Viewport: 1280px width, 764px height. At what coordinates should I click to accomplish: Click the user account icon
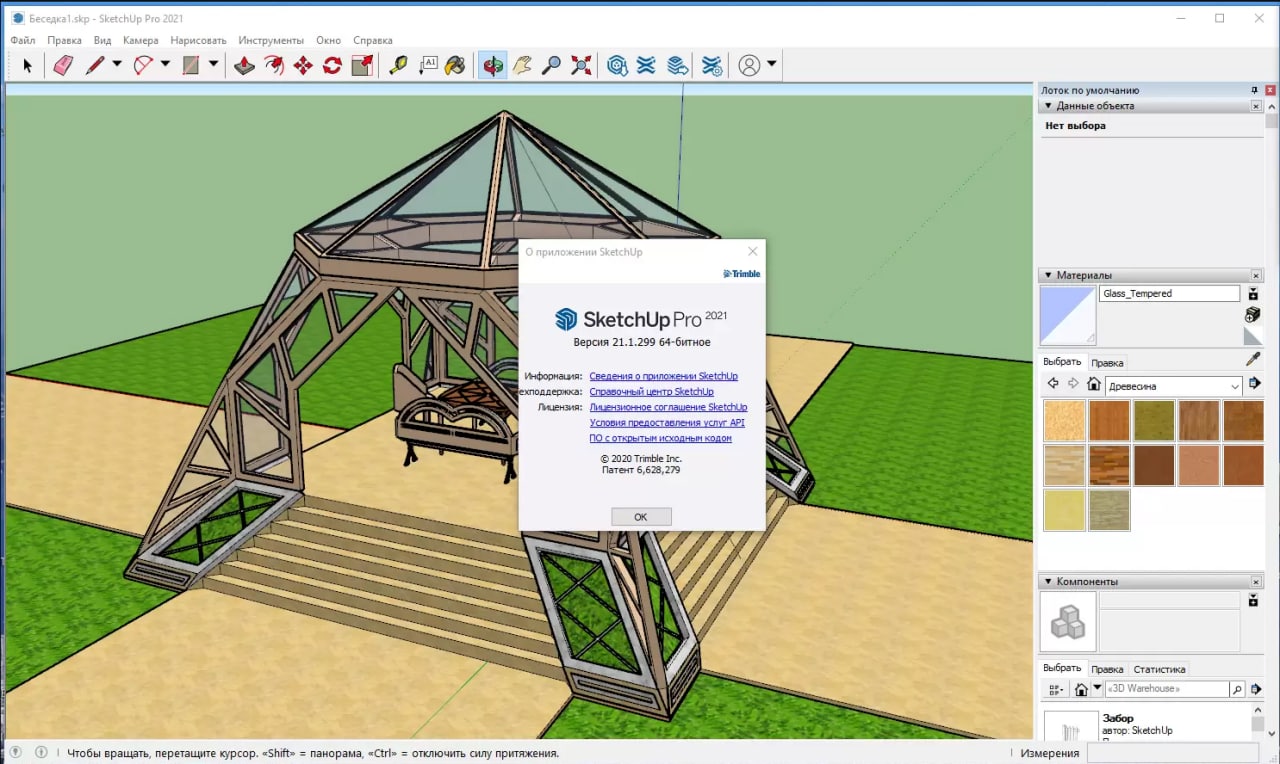pyautogui.click(x=749, y=66)
